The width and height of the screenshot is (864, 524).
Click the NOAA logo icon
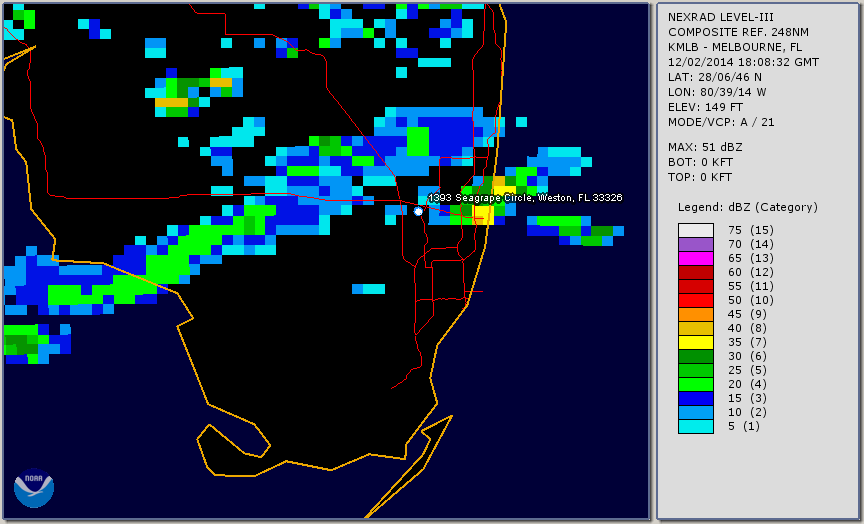pyautogui.click(x=34, y=488)
